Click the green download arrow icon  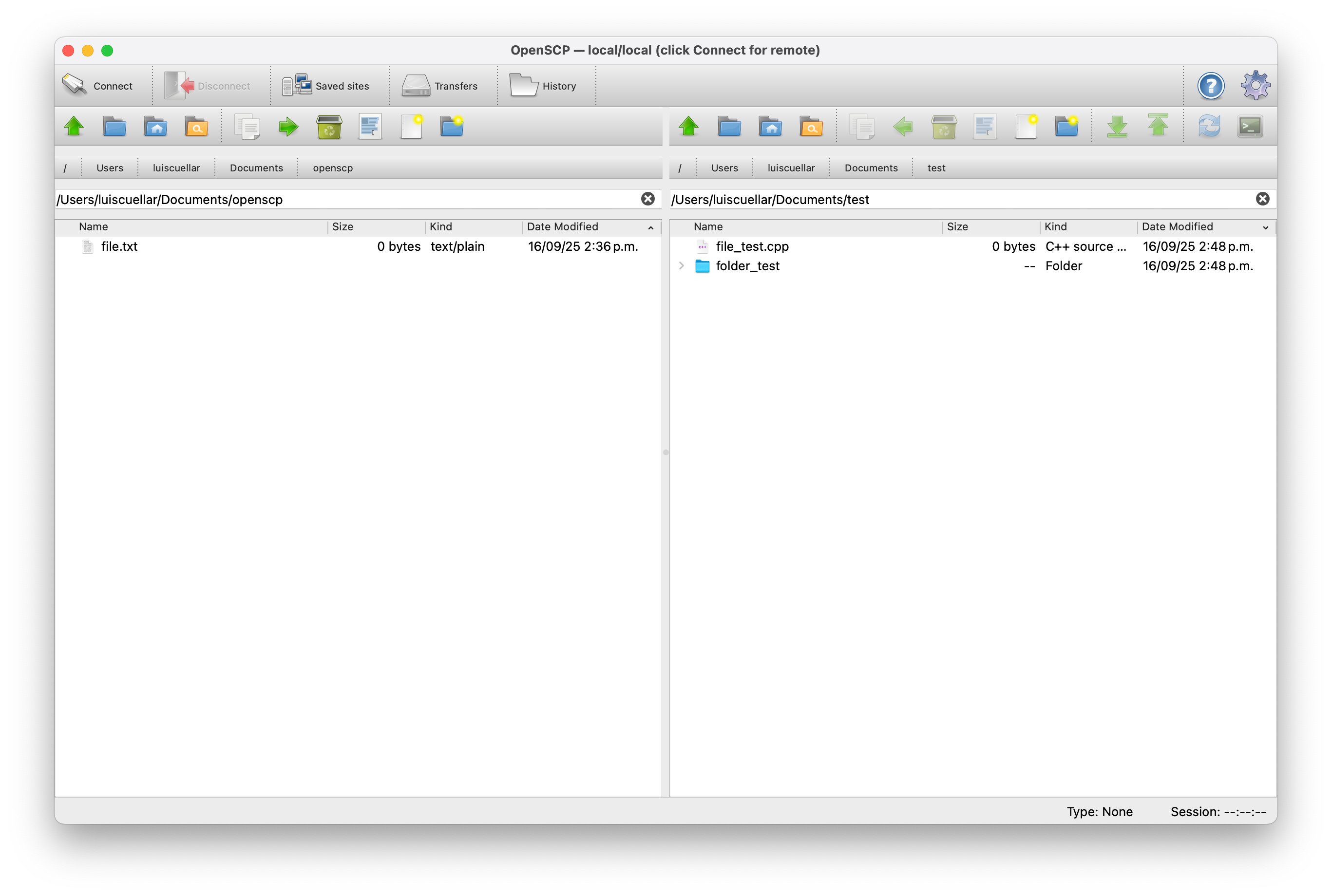1117,126
